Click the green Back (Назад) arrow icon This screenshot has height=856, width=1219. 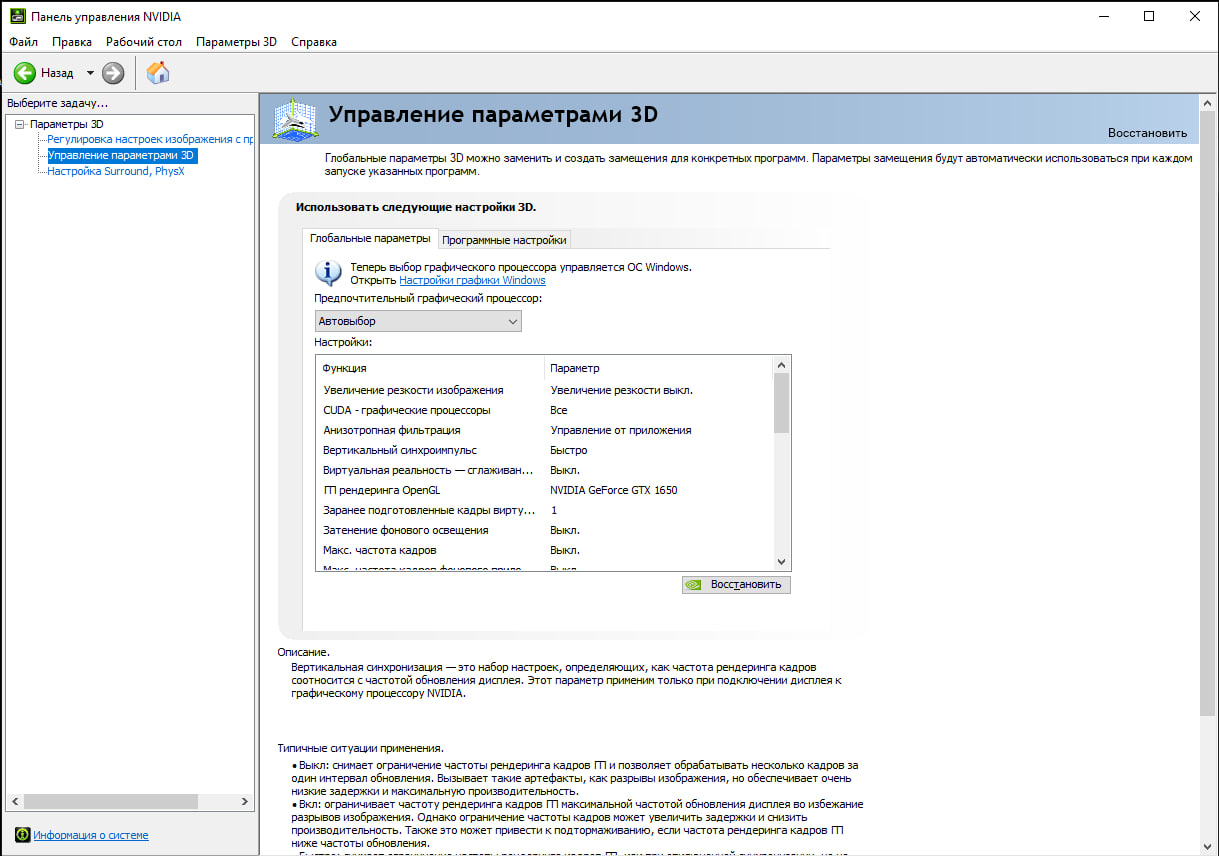coord(24,73)
